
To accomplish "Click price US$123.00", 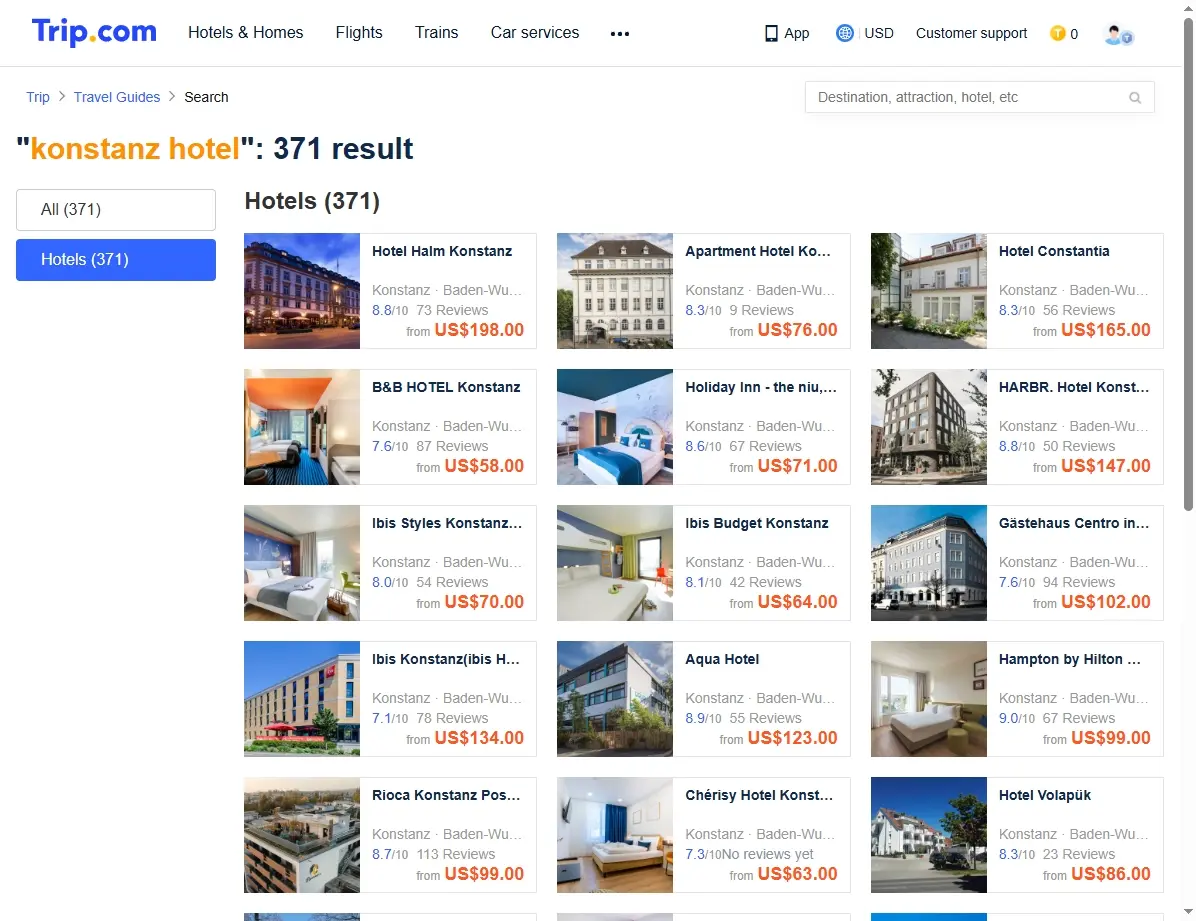I will [793, 738].
